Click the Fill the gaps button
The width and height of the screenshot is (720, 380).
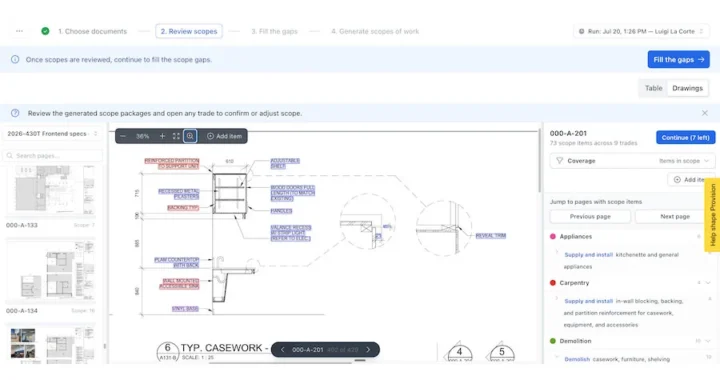point(678,60)
